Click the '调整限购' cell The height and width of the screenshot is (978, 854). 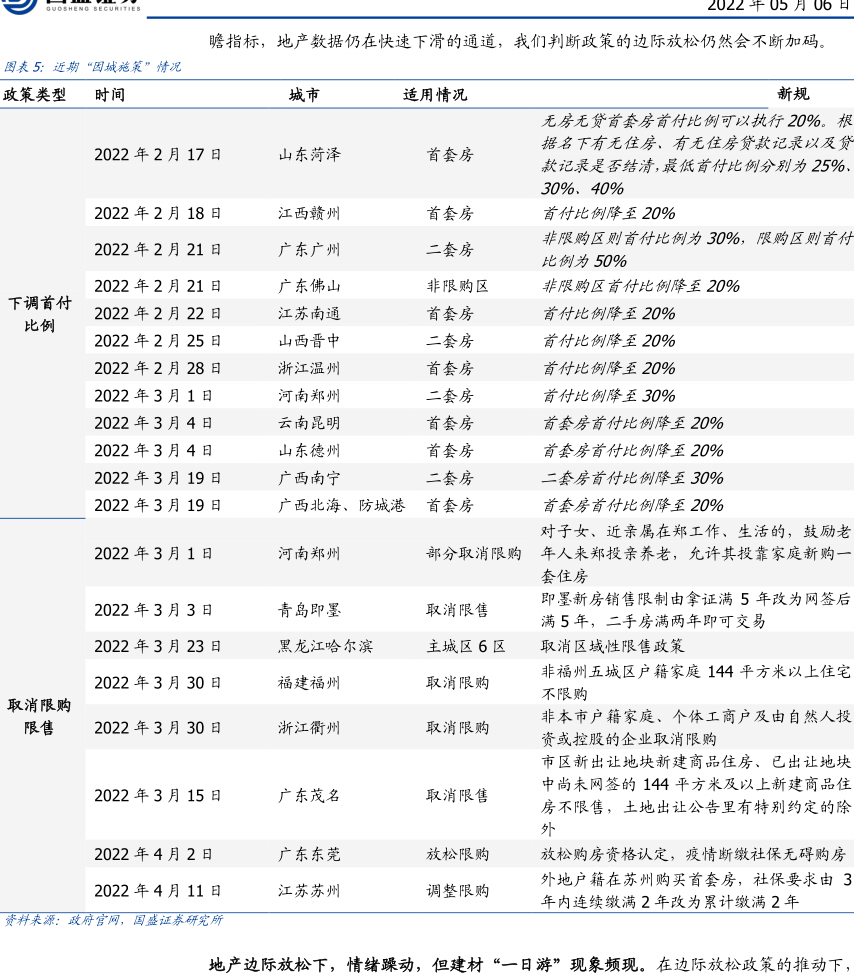457,891
